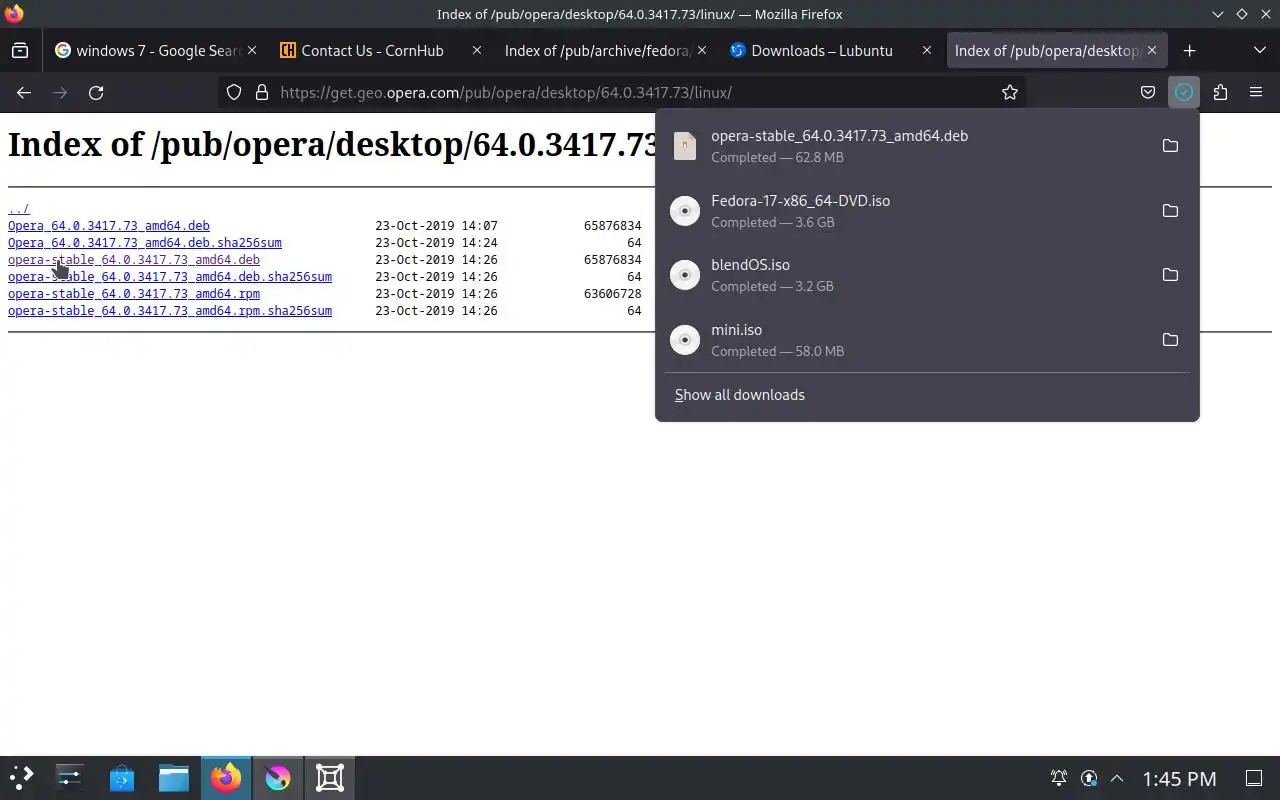Open the extensions puzzle icon

pyautogui.click(x=1220, y=92)
